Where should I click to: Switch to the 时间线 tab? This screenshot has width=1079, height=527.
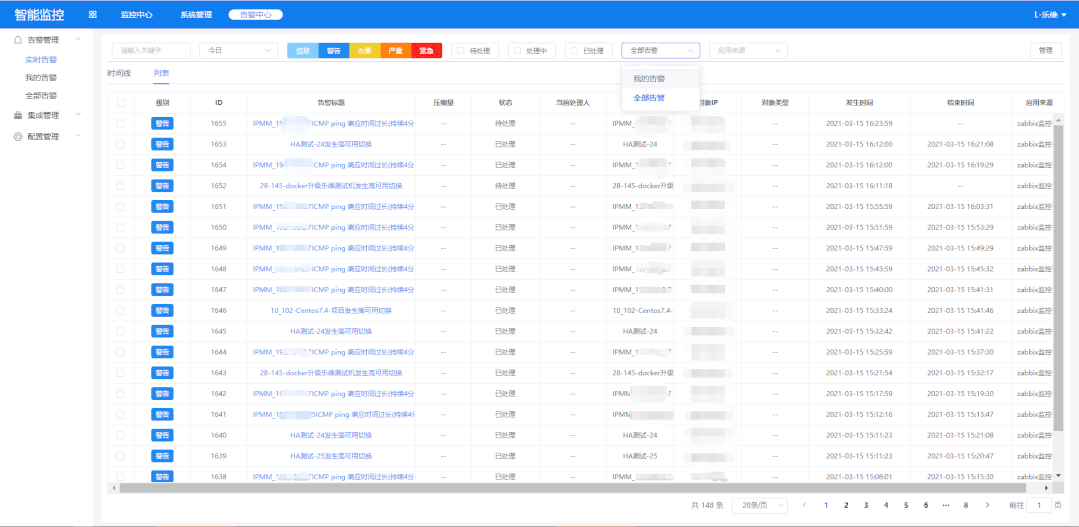pos(119,72)
